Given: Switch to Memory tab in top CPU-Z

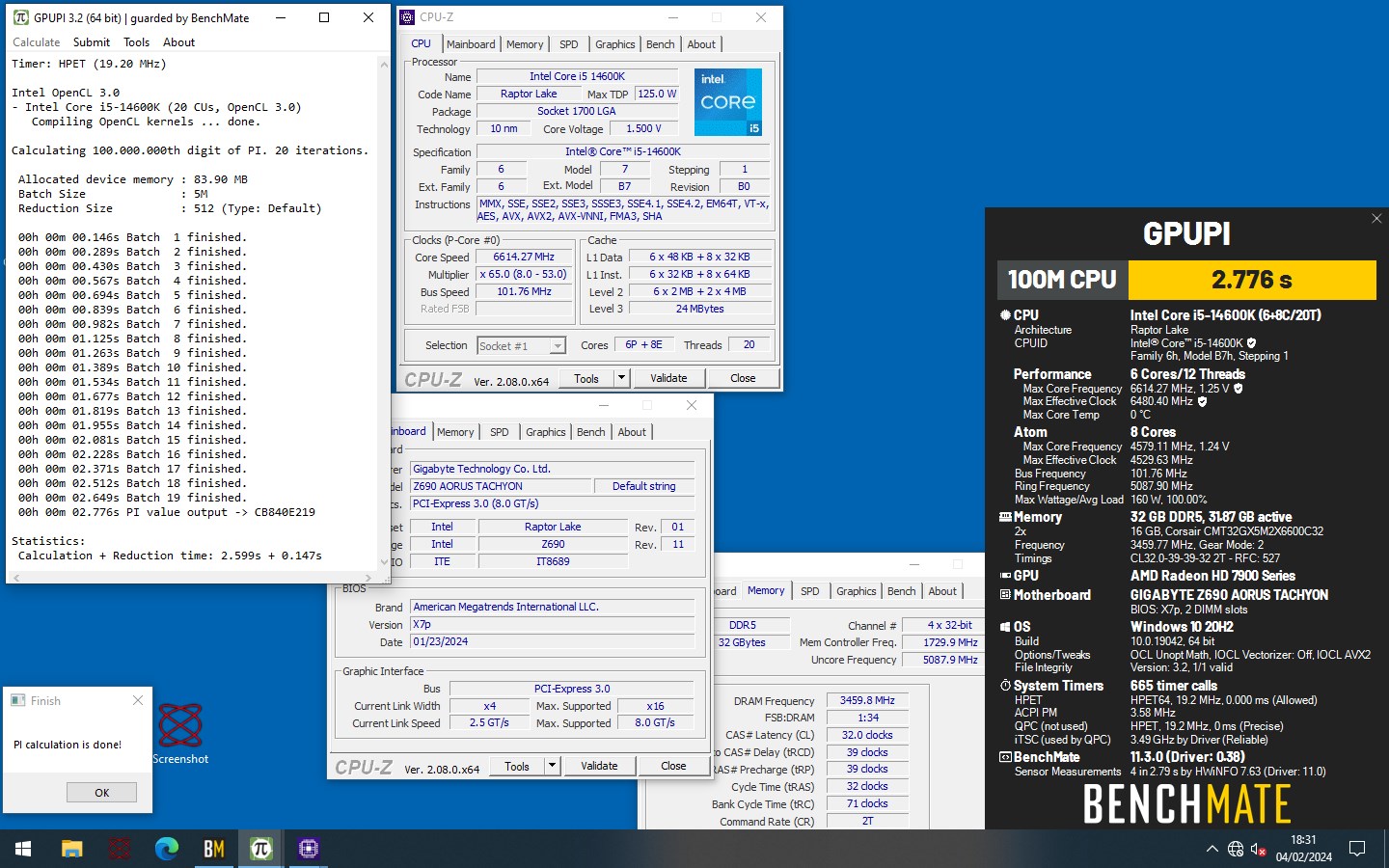Looking at the screenshot, I should (x=525, y=44).
